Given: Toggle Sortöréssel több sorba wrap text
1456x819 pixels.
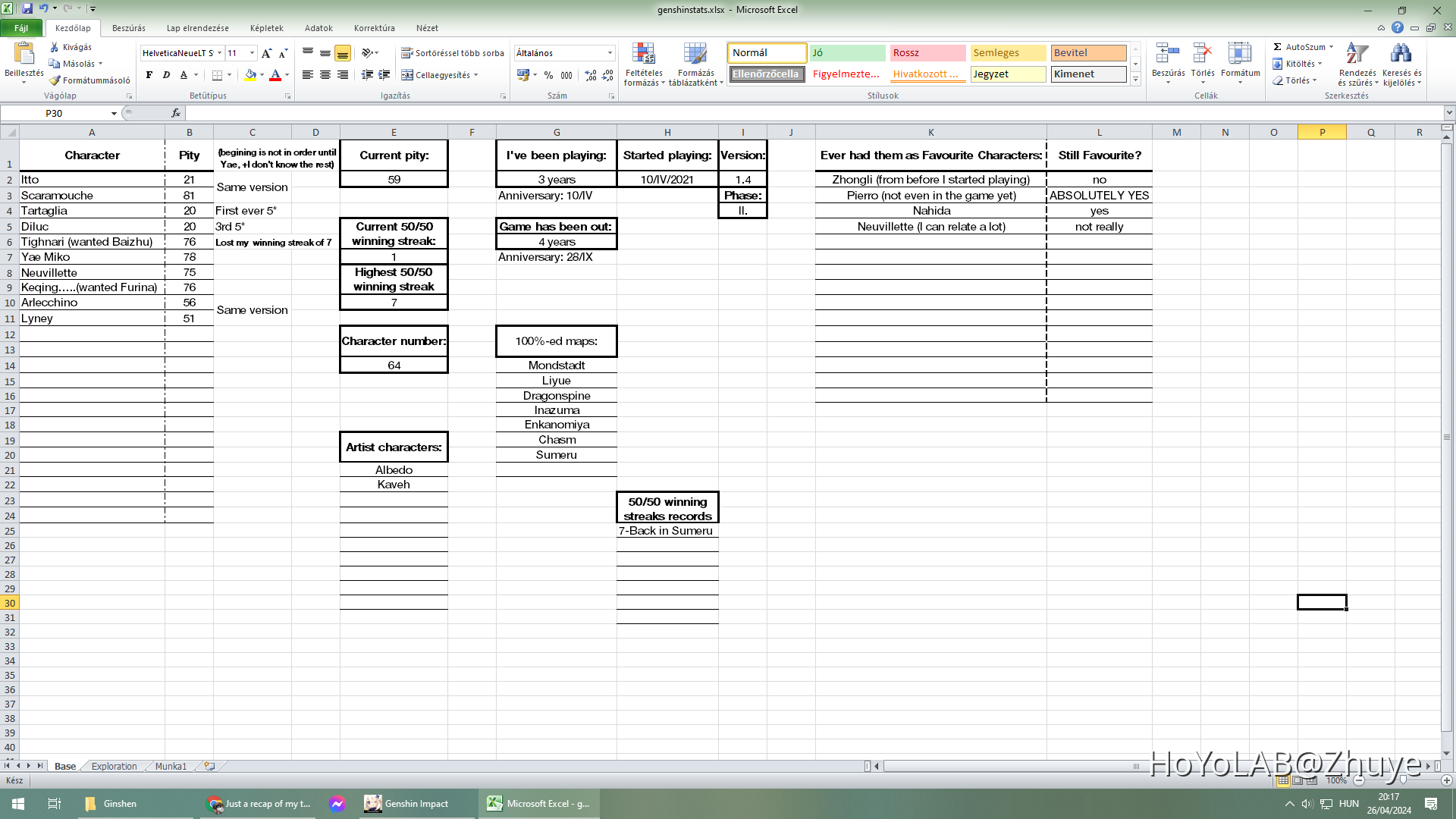Looking at the screenshot, I should pos(452,53).
